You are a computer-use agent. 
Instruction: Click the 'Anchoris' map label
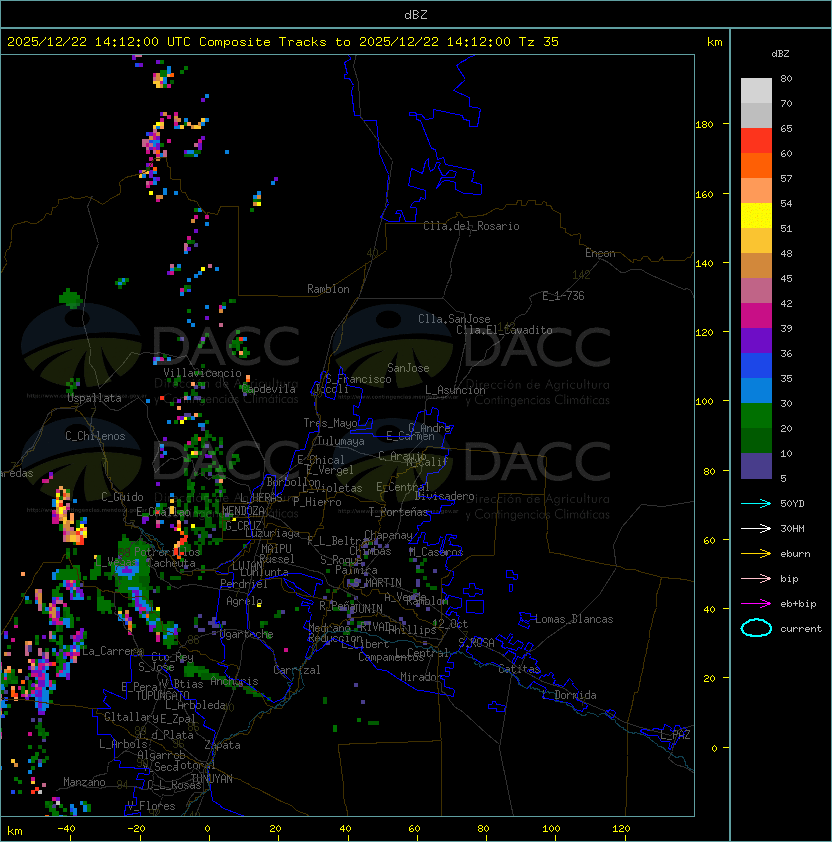coord(234,681)
